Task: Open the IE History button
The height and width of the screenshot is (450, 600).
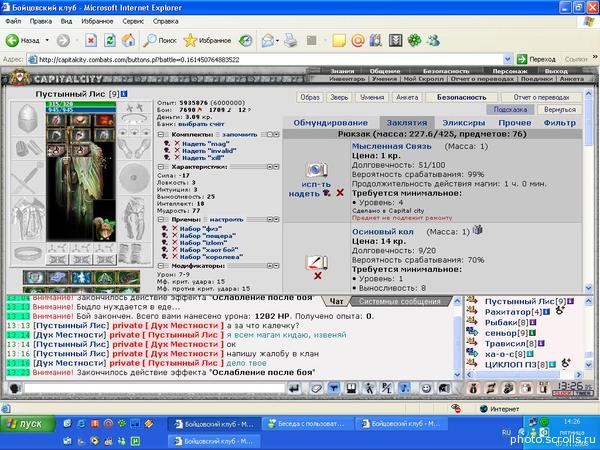Action: (x=246, y=40)
